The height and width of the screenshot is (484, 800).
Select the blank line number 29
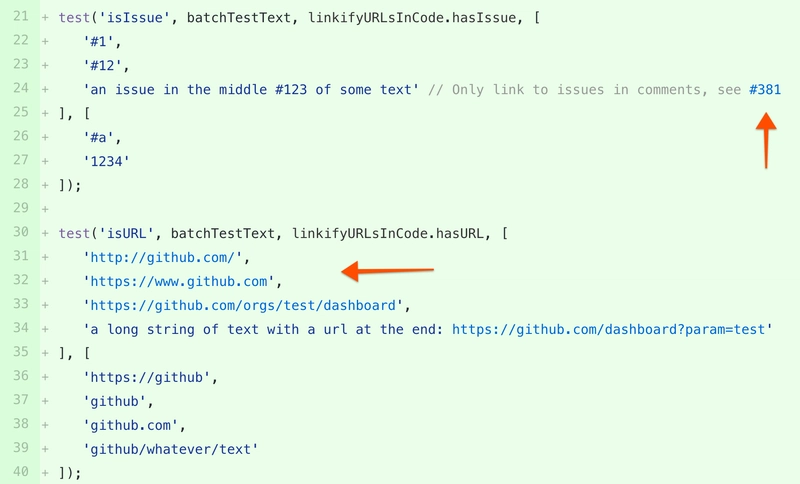20,209
